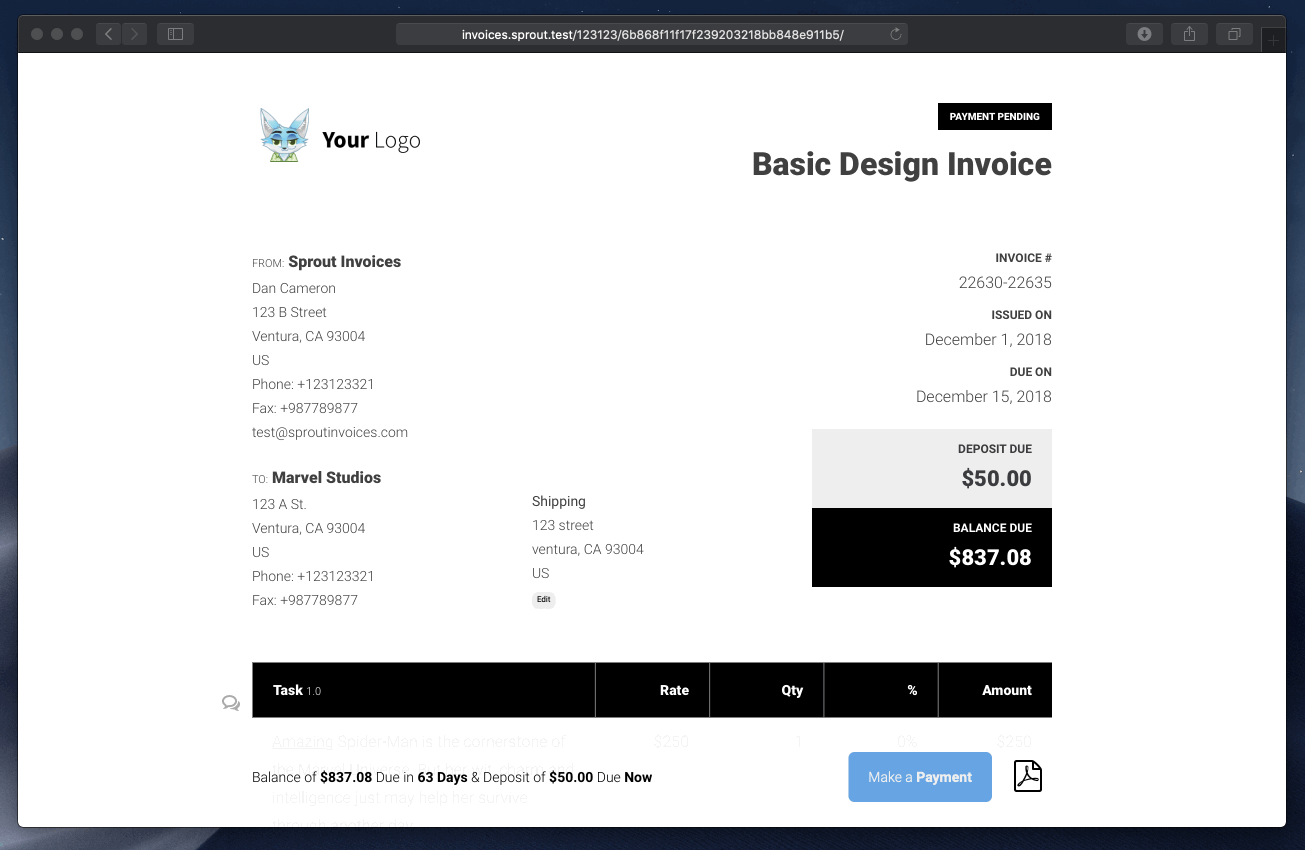Click the Task column header
The width and height of the screenshot is (1305, 850).
288,690
